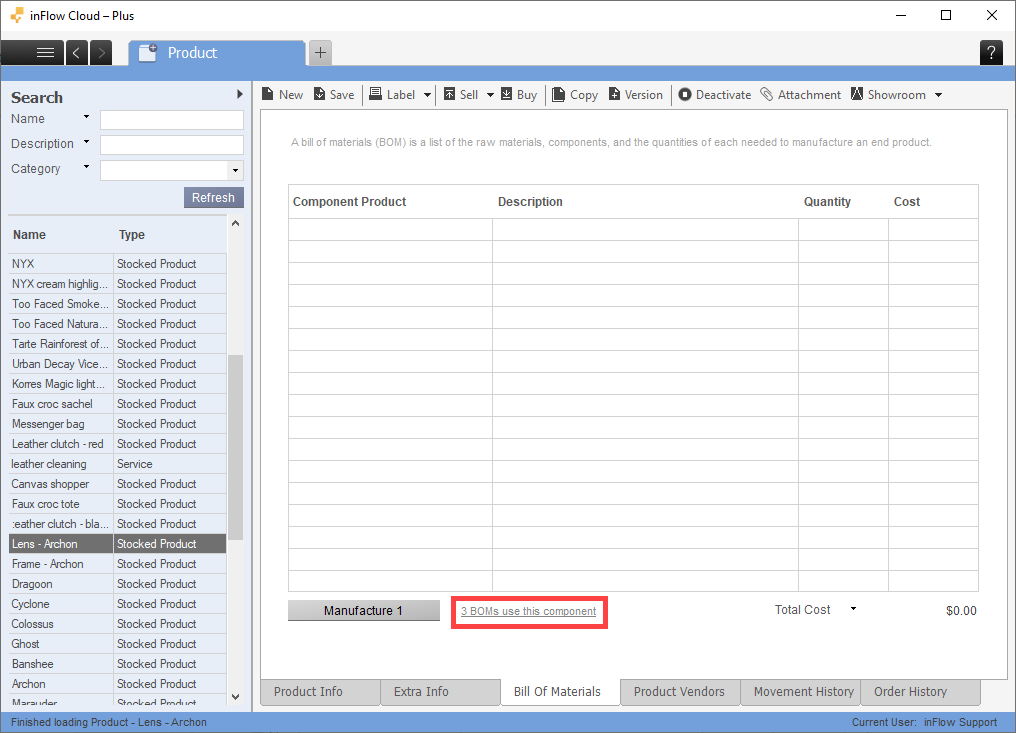1016x733 pixels.
Task: Add a new tab with the plus button
Action: (320, 53)
